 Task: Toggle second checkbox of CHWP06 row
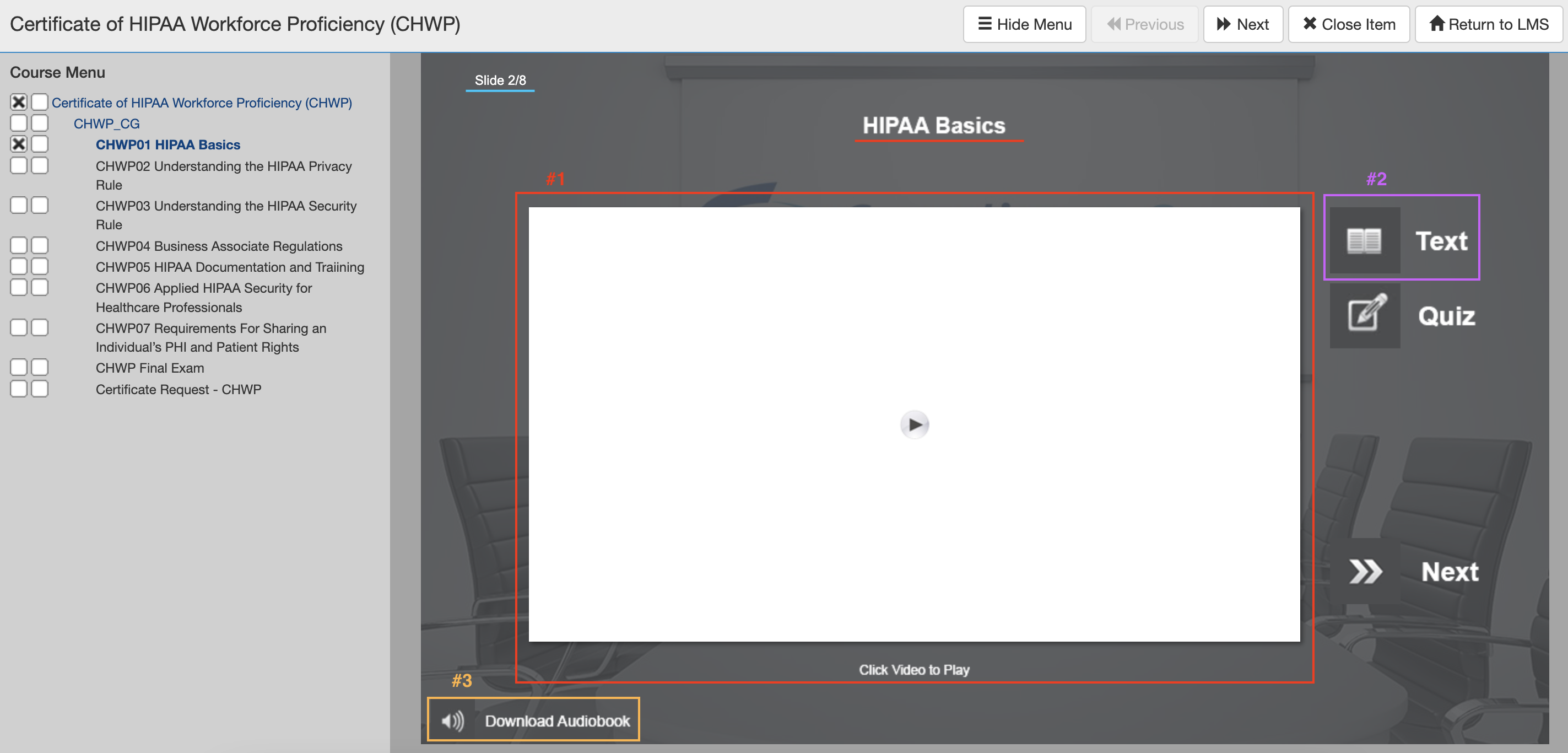point(40,287)
